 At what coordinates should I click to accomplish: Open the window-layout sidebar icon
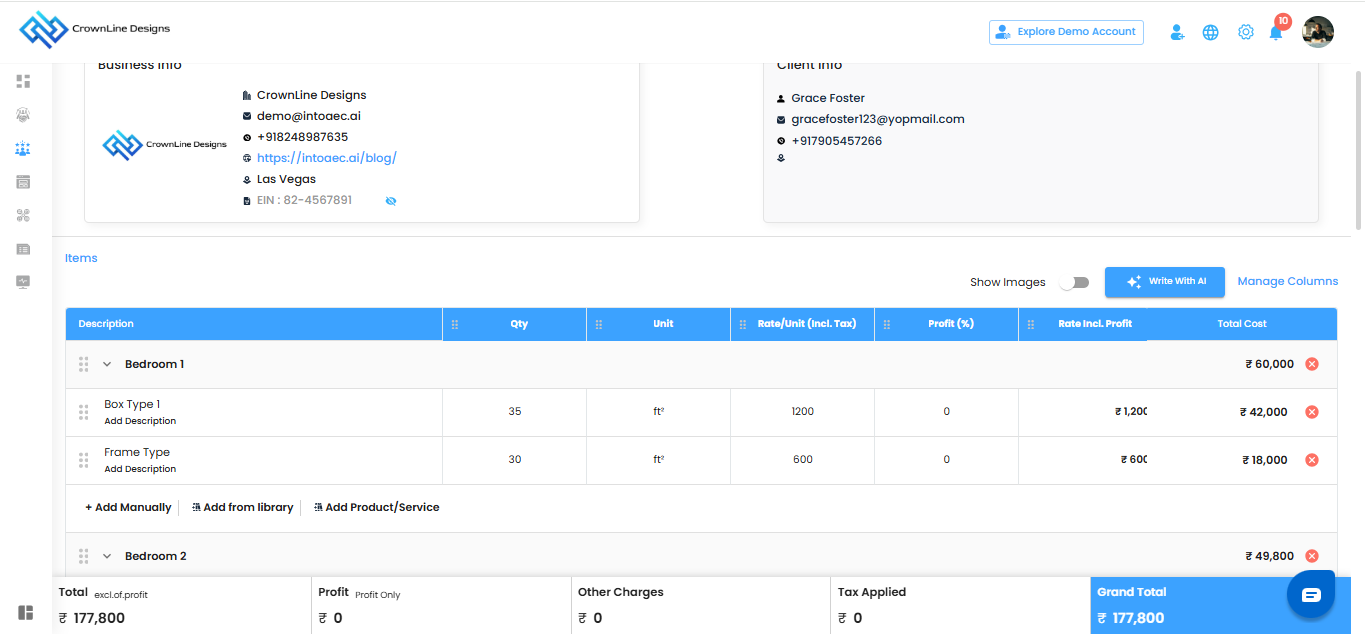[x=23, y=182]
